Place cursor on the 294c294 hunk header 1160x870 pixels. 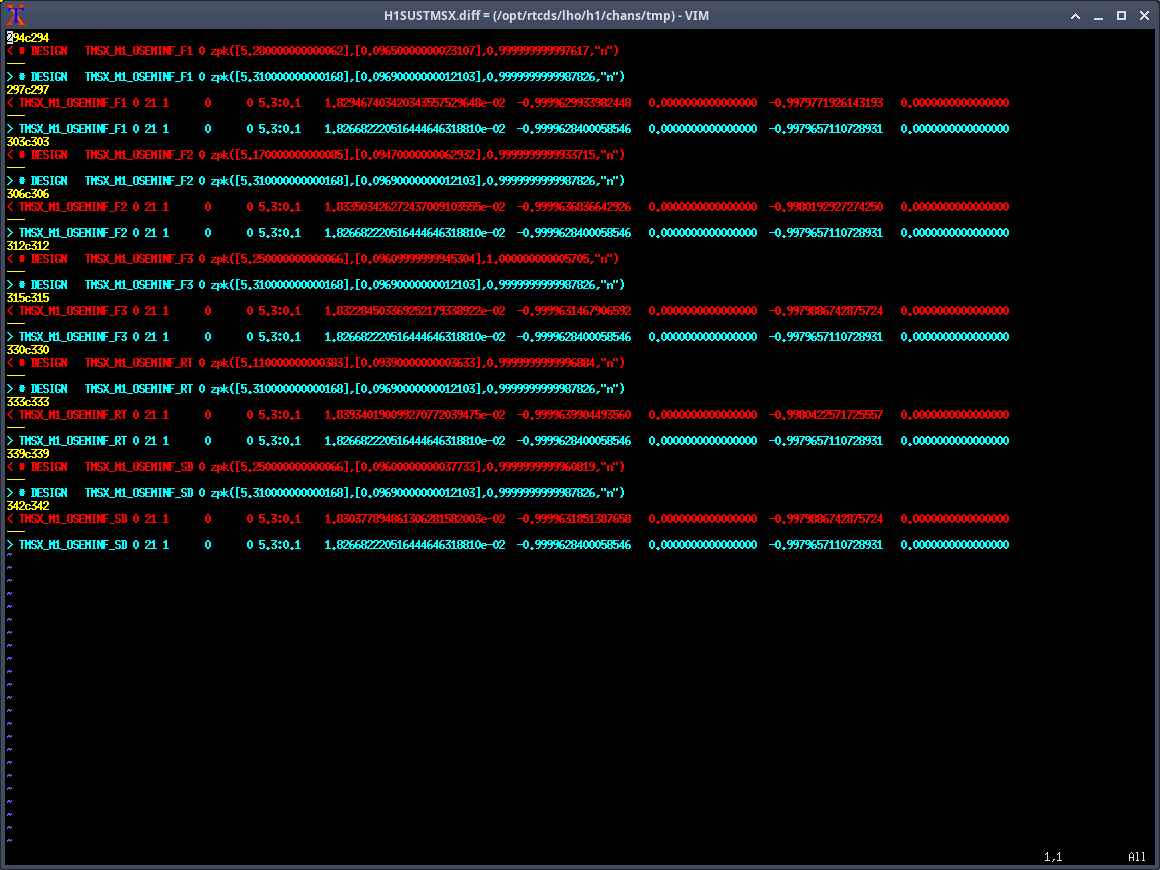(28, 37)
